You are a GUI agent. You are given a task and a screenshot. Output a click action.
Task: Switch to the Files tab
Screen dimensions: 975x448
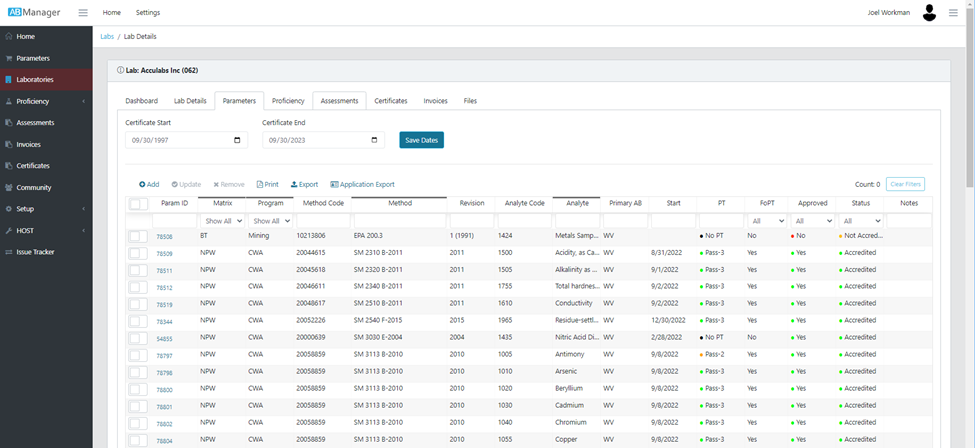[470, 101]
